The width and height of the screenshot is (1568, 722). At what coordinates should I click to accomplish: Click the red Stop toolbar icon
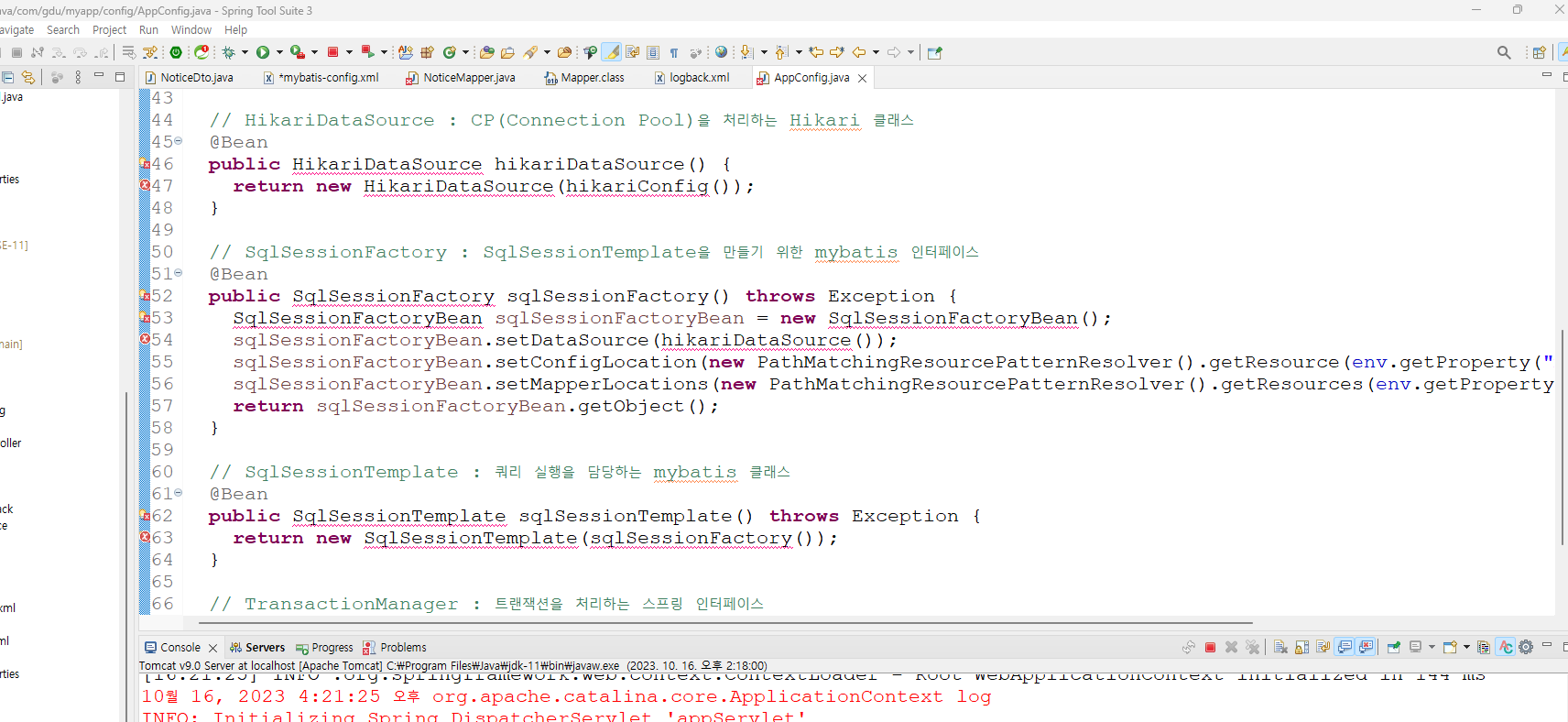point(333,52)
